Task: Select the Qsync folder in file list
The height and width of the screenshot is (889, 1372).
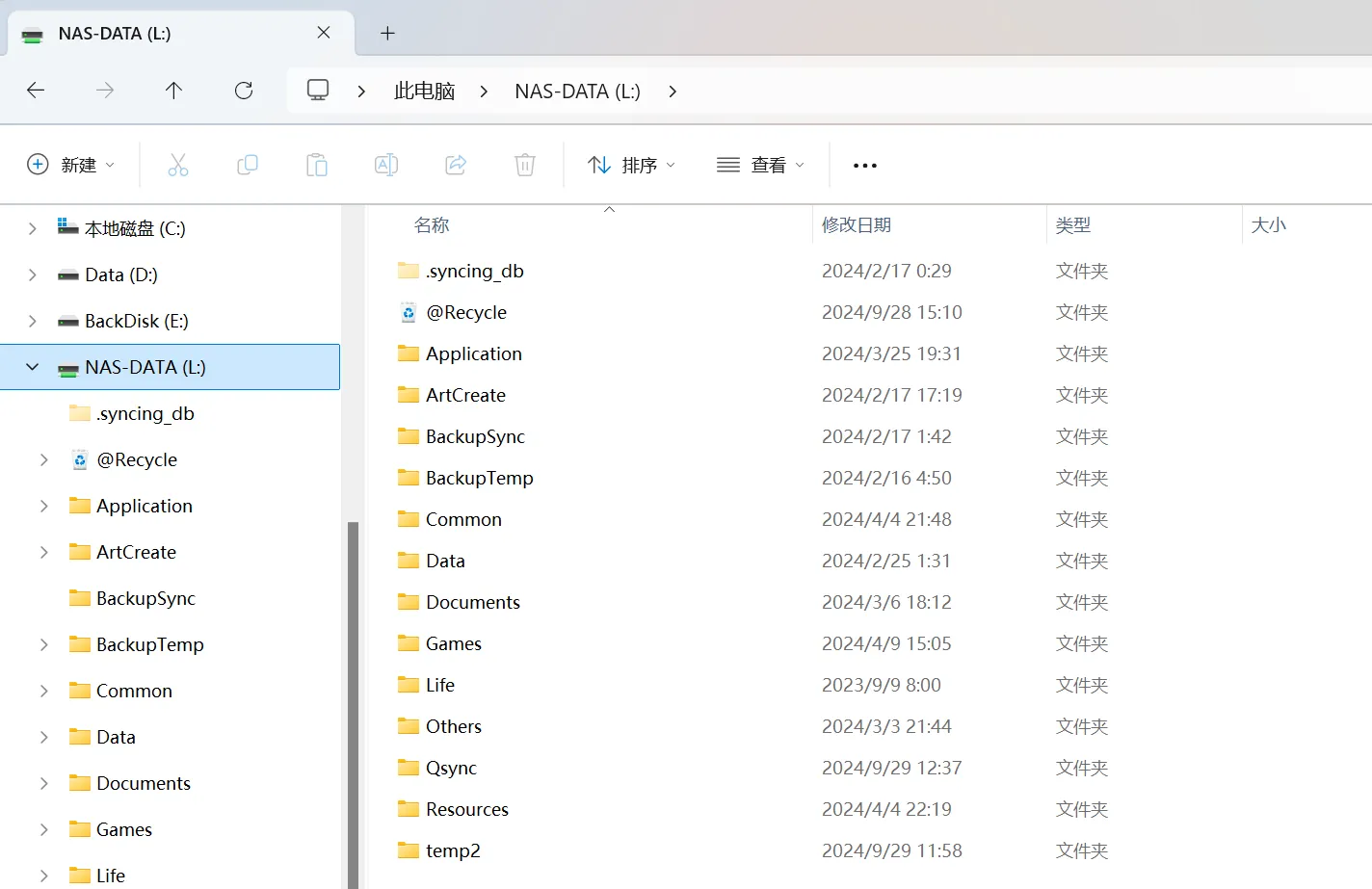Action: 451,768
